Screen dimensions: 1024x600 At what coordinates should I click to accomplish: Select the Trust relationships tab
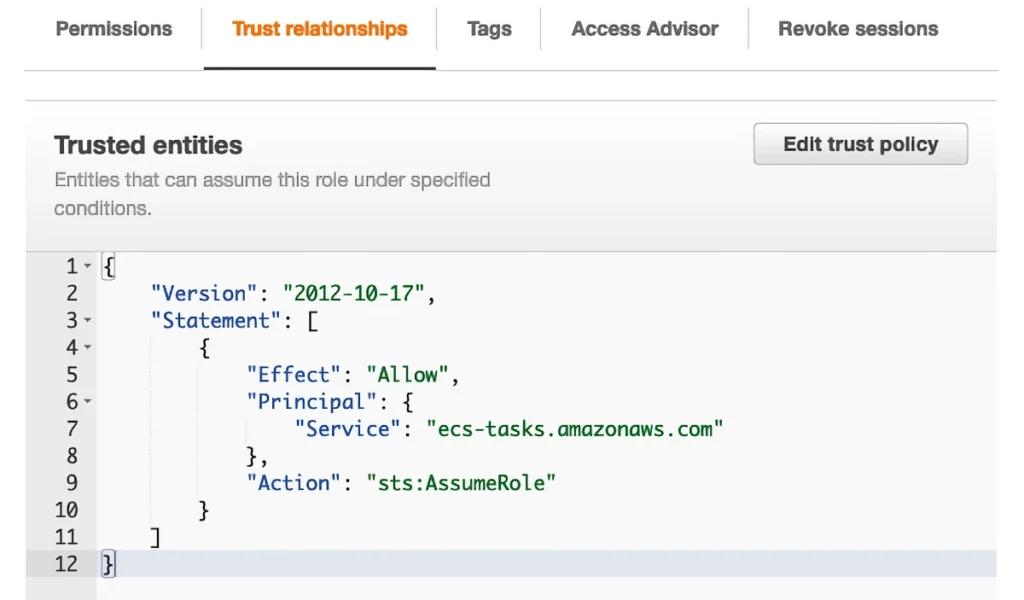point(319,29)
